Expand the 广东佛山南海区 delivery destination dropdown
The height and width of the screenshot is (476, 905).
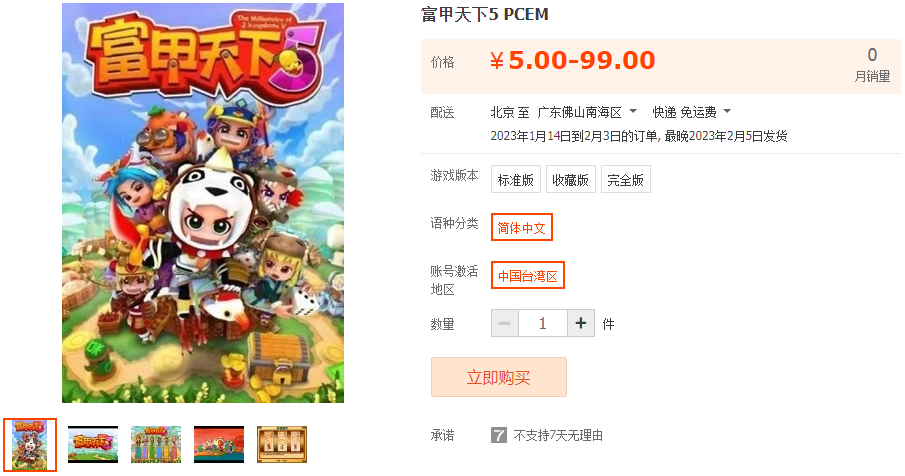point(587,112)
